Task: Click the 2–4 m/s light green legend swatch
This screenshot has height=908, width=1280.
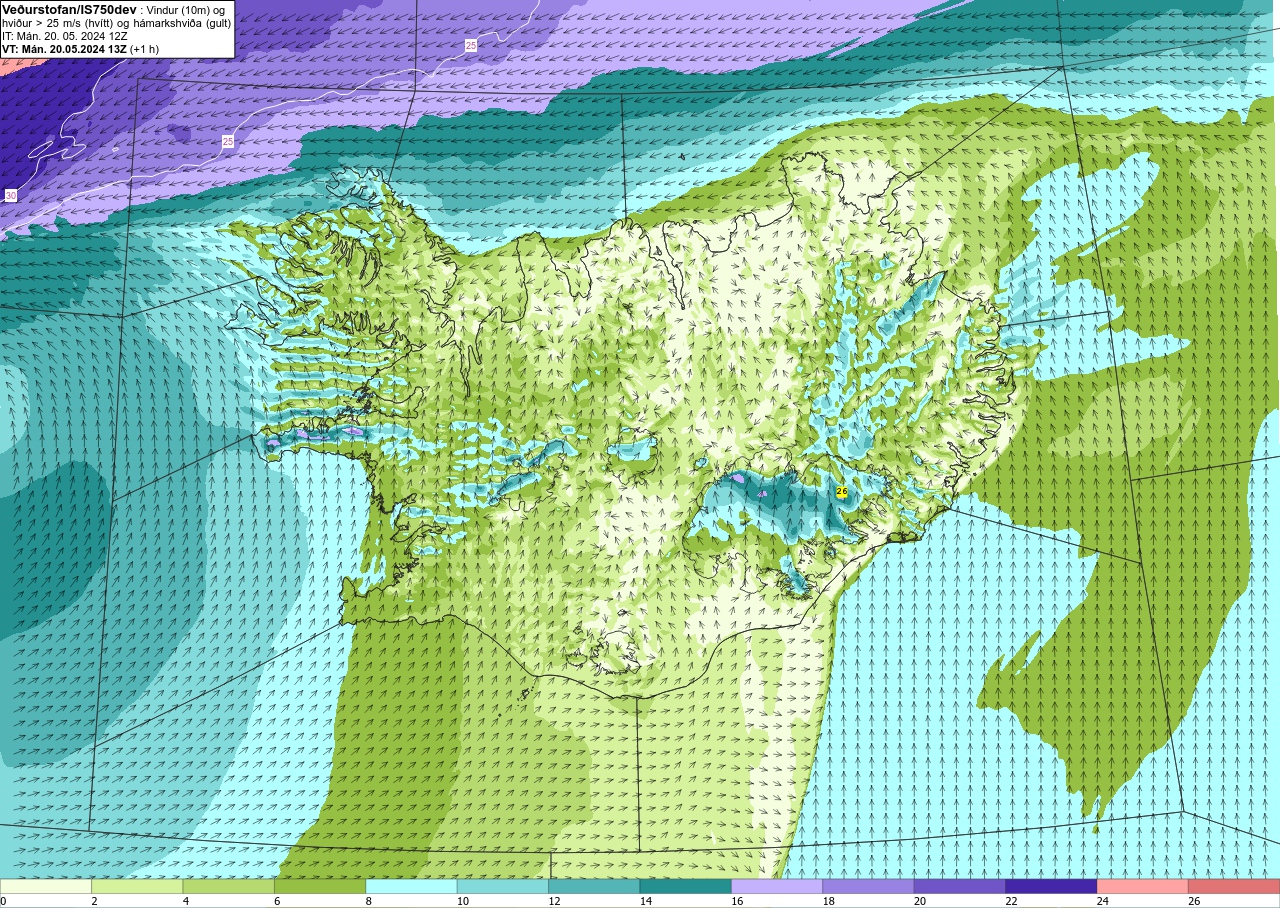Action: 137,886
